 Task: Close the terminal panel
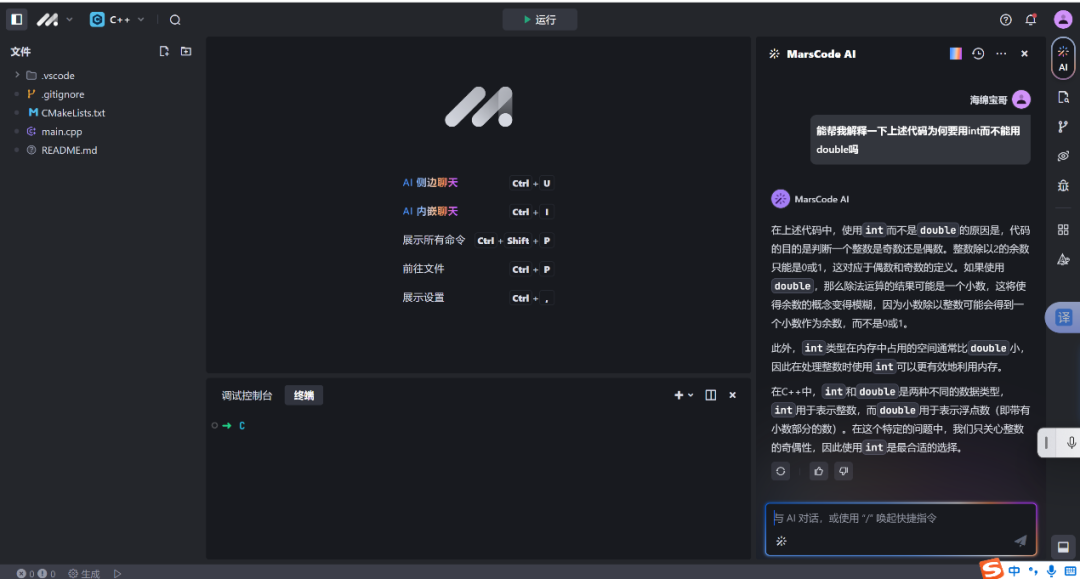(732, 395)
